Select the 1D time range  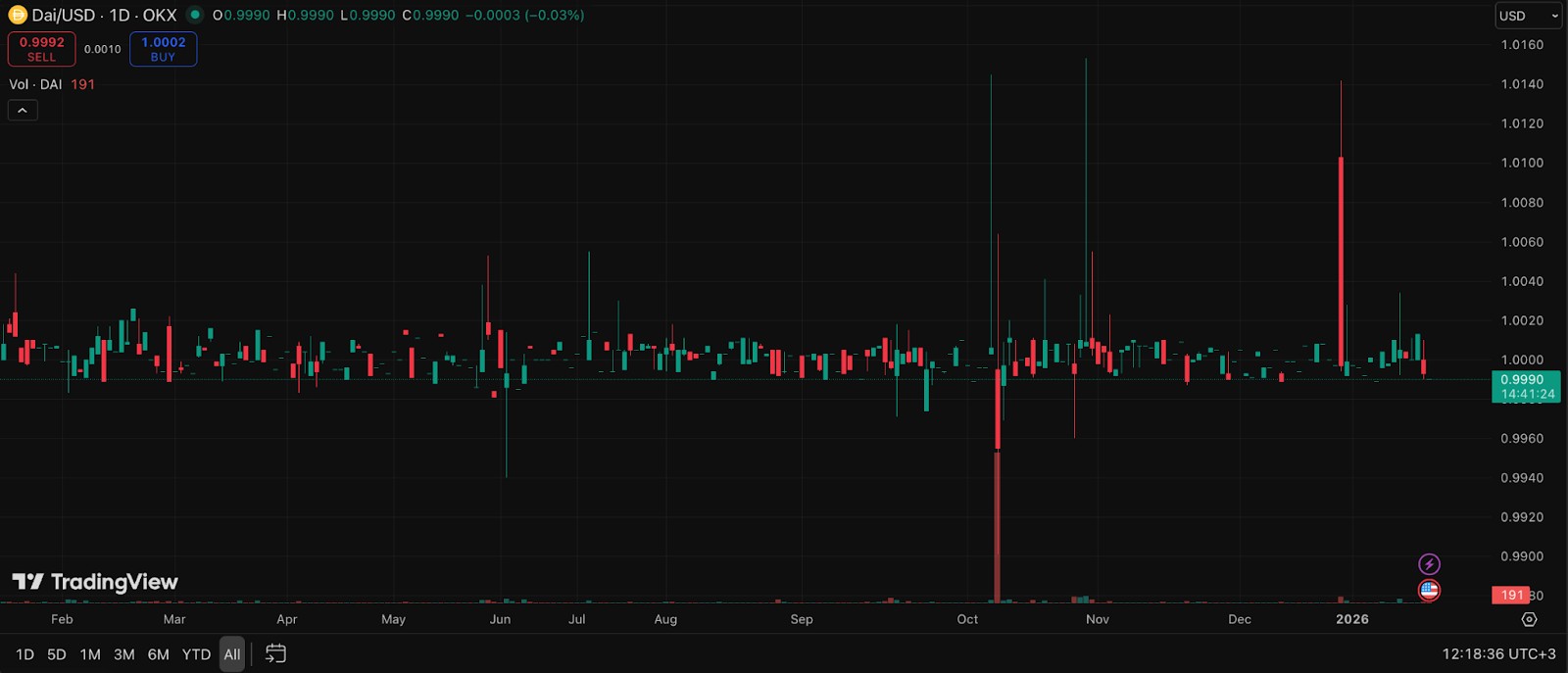click(24, 654)
